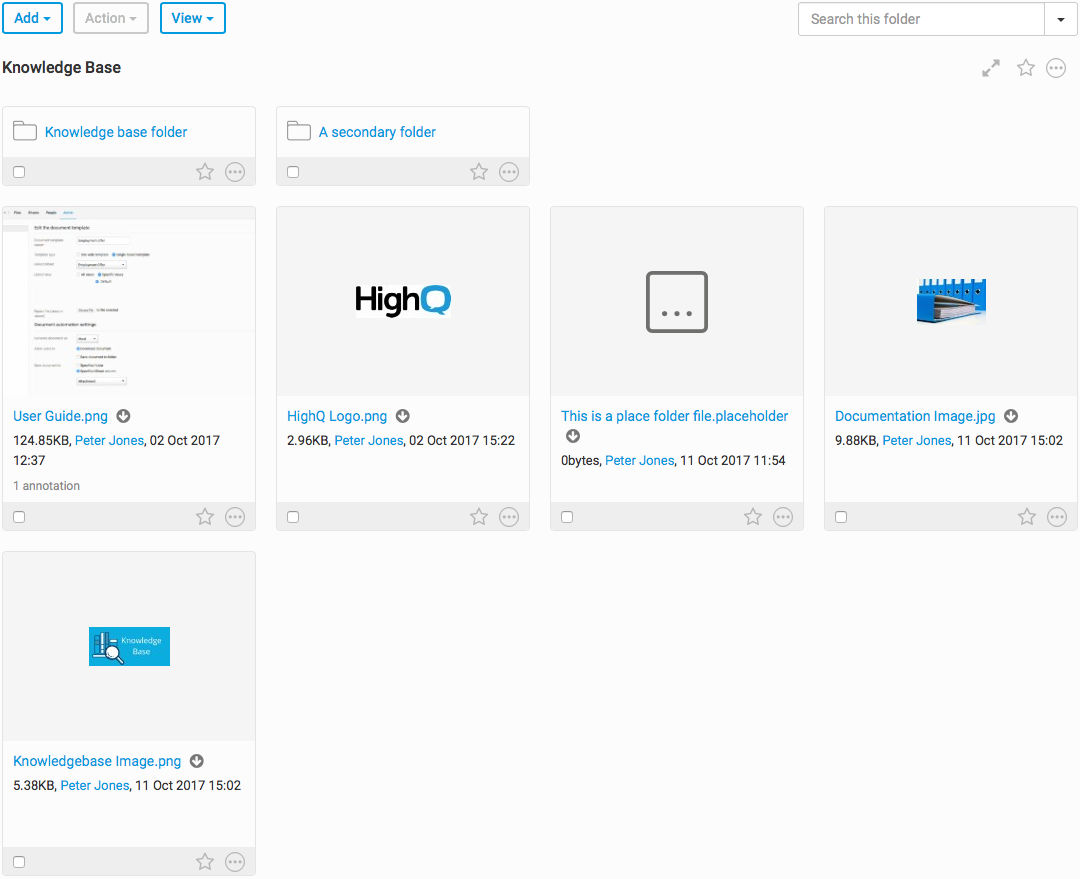Star the Documentation Image.jpg file
The image size is (1080, 879).
click(1027, 517)
